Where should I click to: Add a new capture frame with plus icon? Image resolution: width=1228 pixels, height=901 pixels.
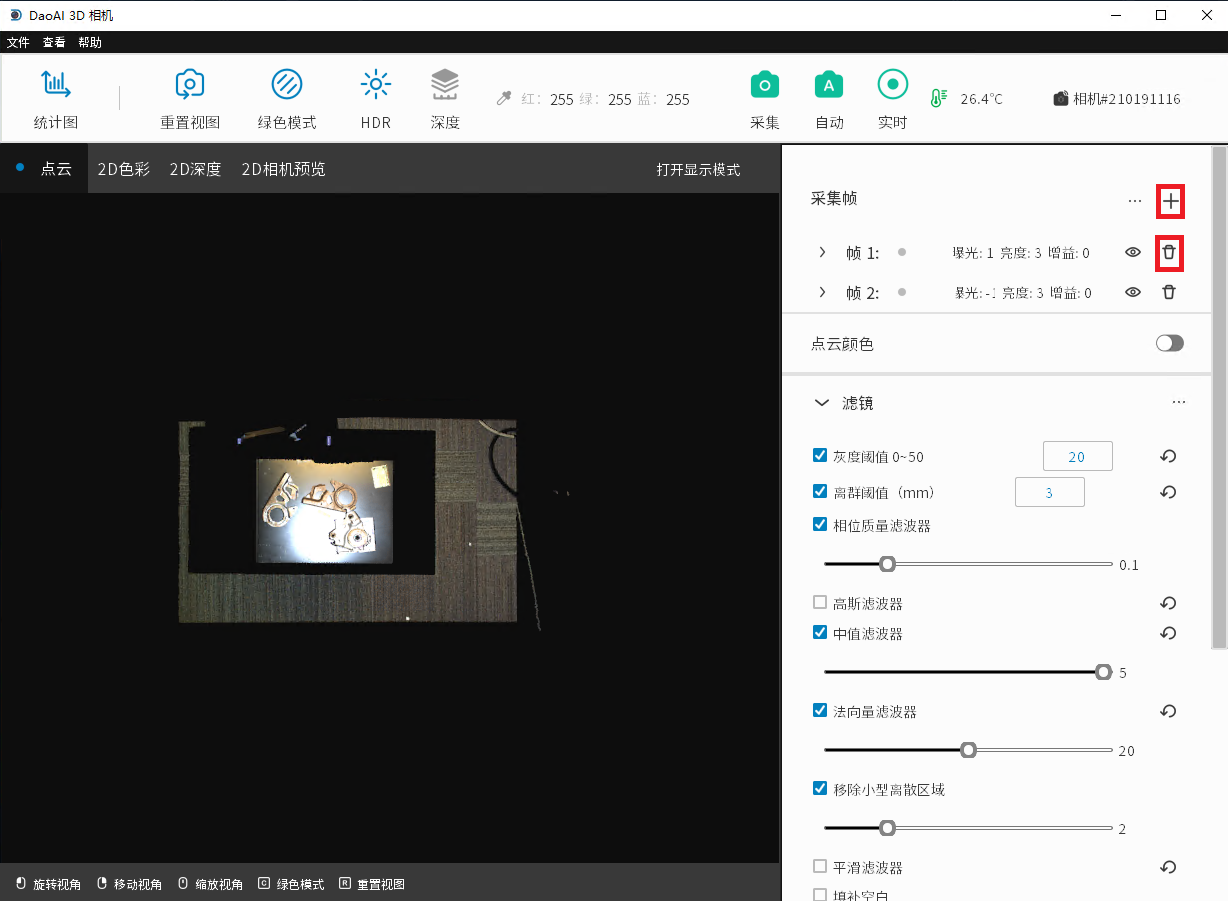[x=1170, y=201]
